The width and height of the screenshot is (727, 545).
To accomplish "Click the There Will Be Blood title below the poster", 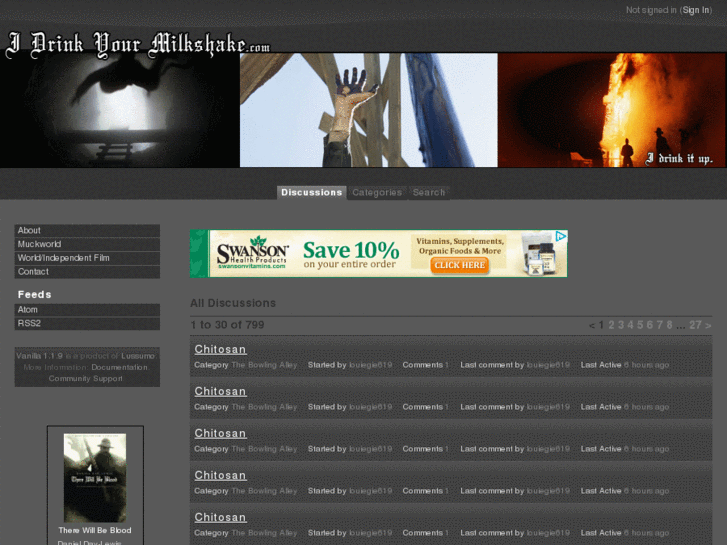I will [95, 530].
